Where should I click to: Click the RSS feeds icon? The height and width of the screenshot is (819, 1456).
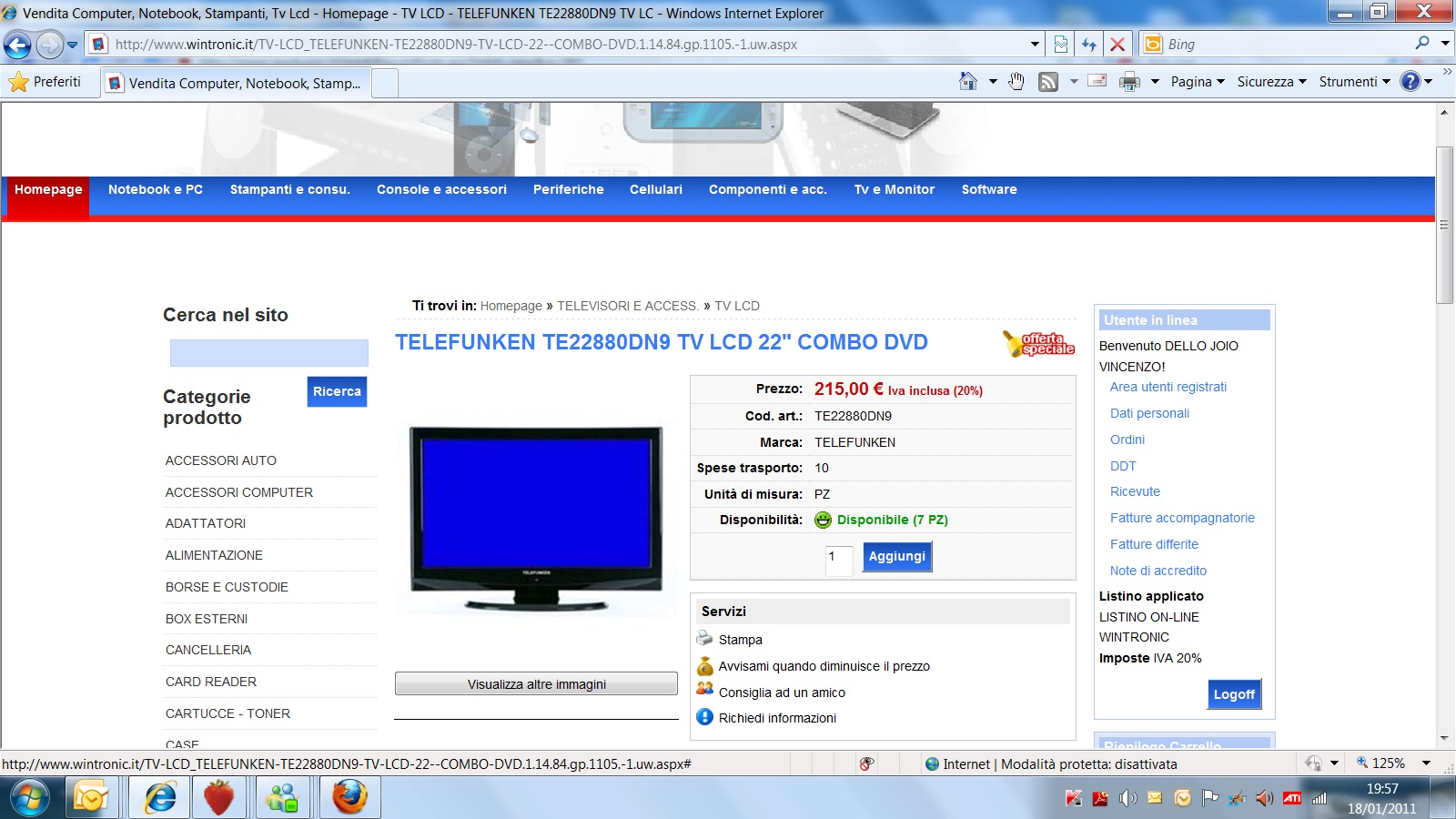coord(1048,82)
